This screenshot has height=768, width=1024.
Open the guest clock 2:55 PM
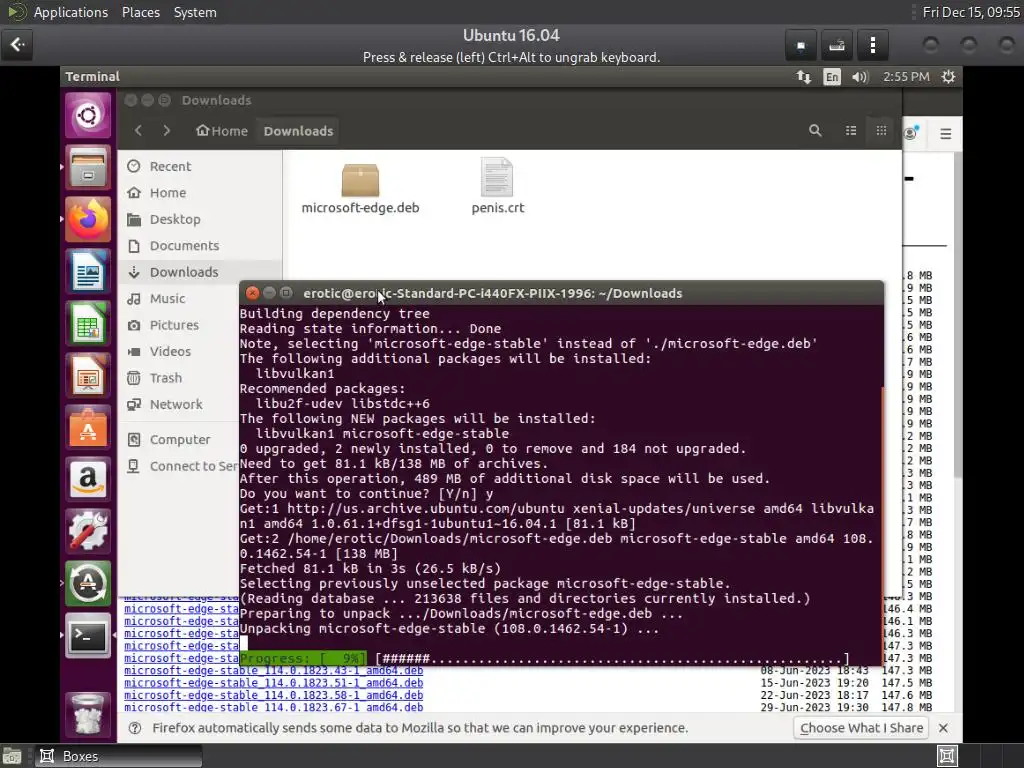(x=906, y=77)
